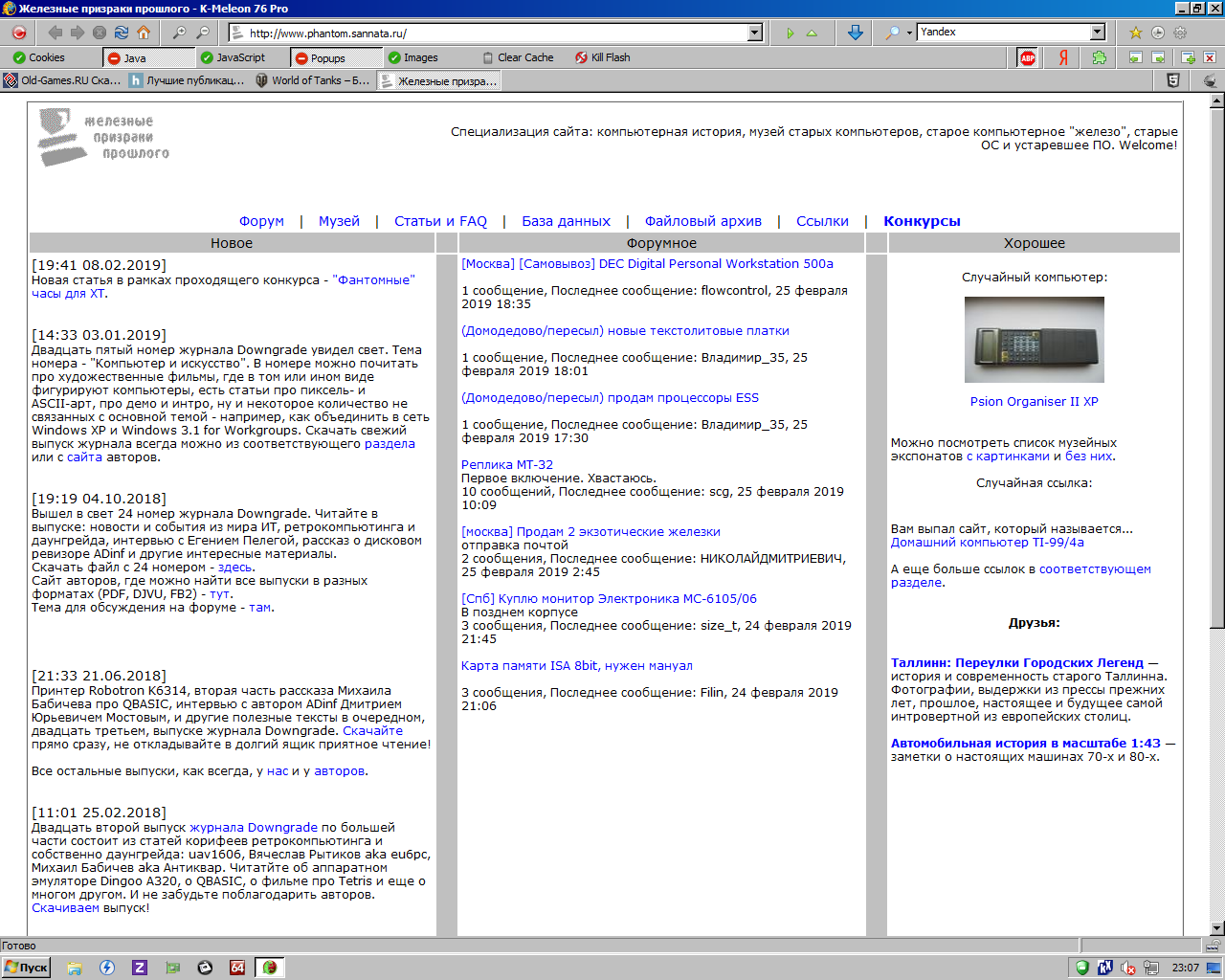The image size is (1225, 980).
Task: Switch to the Лучшие публикации tab
Action: pyautogui.click(x=188, y=80)
